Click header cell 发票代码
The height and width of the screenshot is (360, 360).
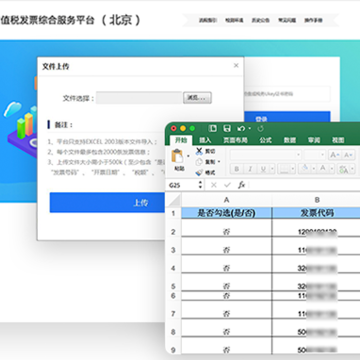click(316, 213)
